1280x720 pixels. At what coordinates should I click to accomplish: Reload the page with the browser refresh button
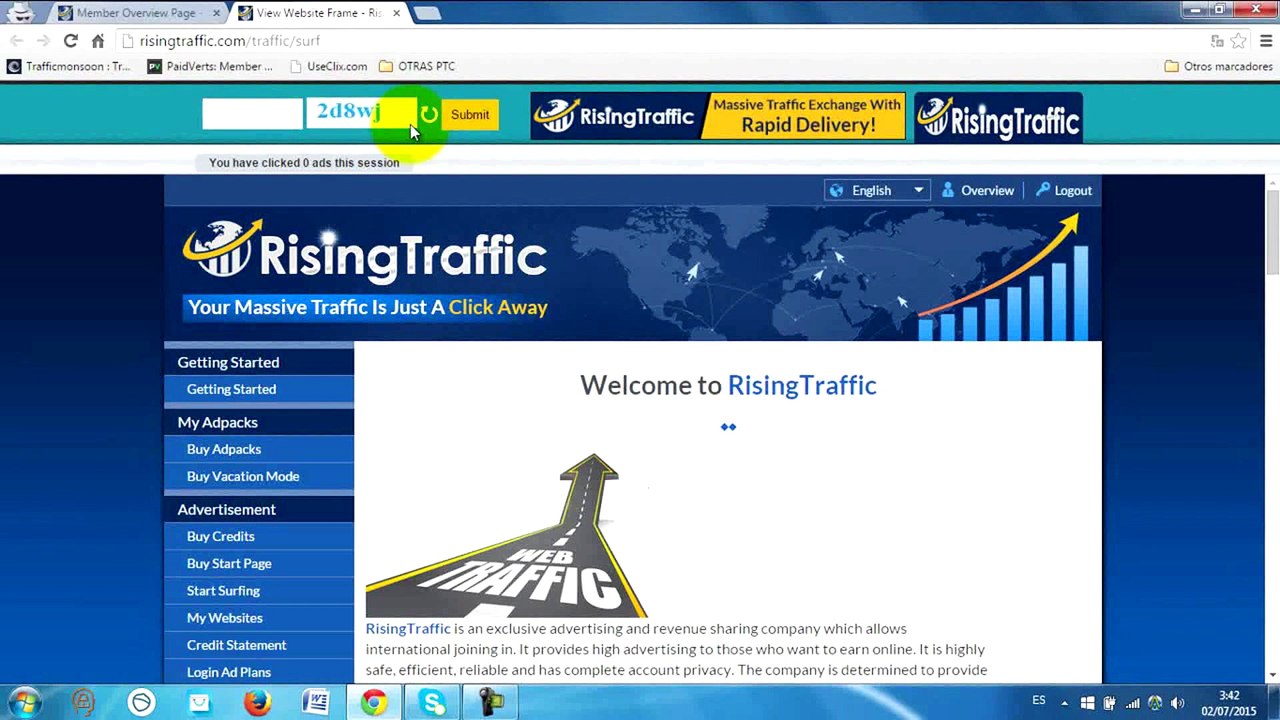[x=70, y=41]
